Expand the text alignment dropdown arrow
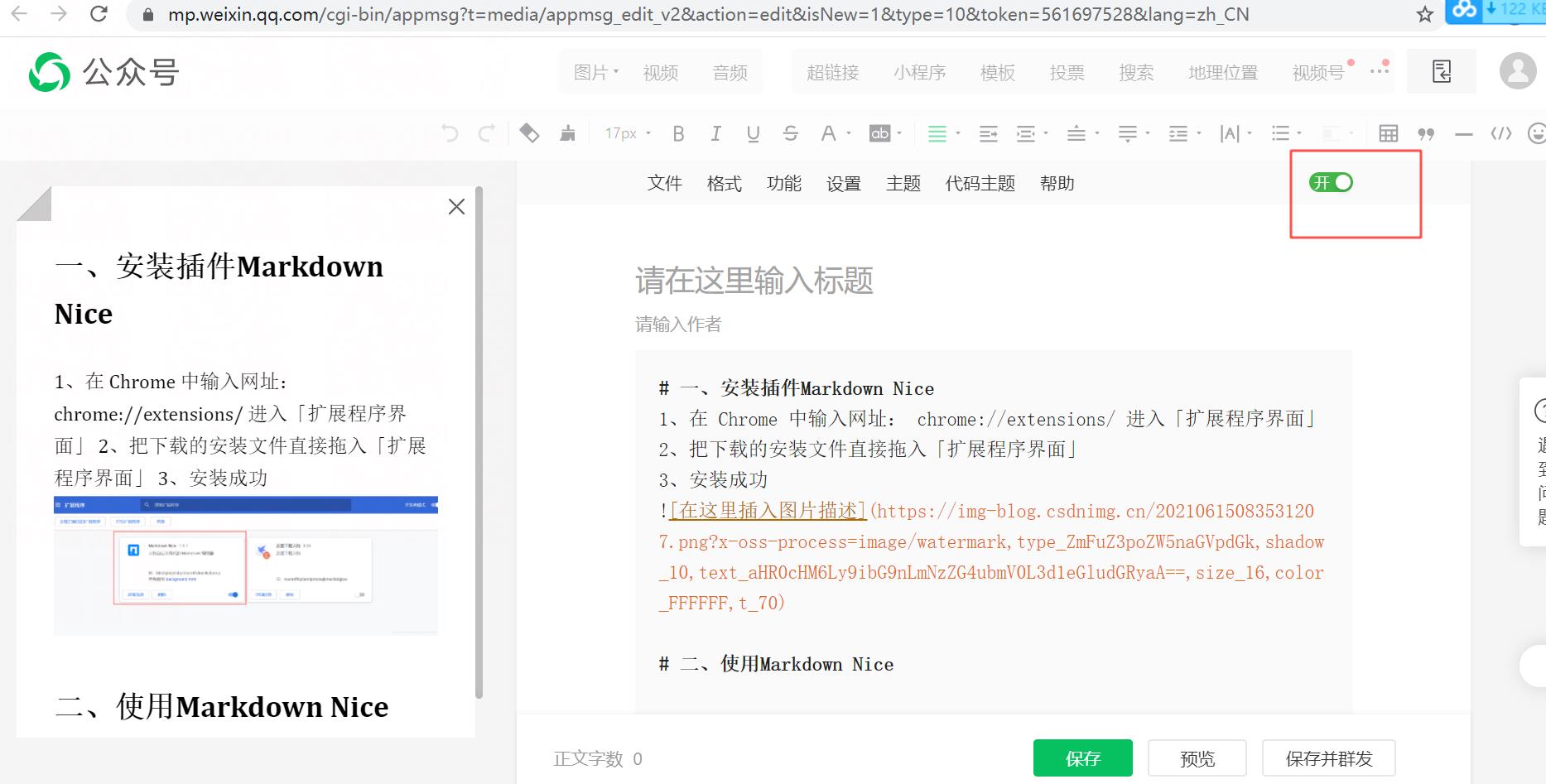 click(x=958, y=133)
